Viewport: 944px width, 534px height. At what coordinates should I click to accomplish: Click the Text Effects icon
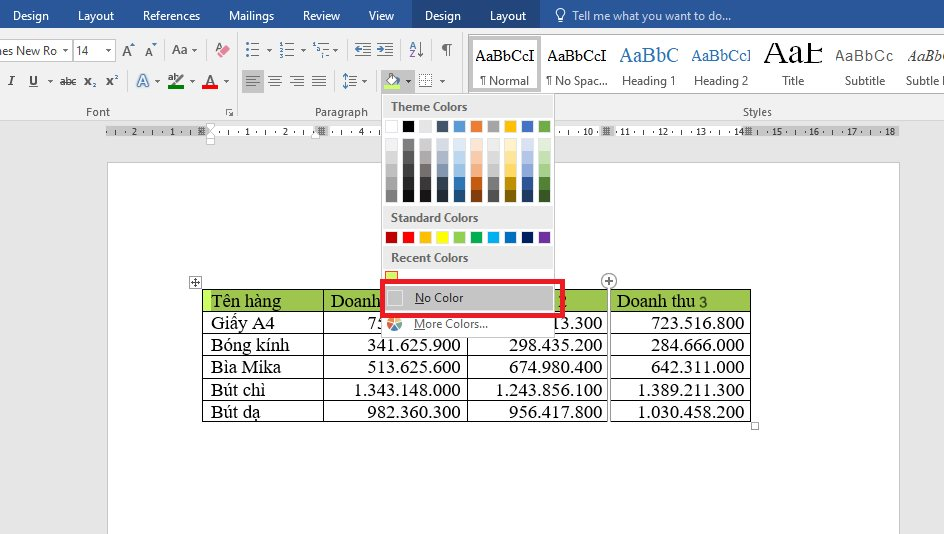click(x=143, y=81)
